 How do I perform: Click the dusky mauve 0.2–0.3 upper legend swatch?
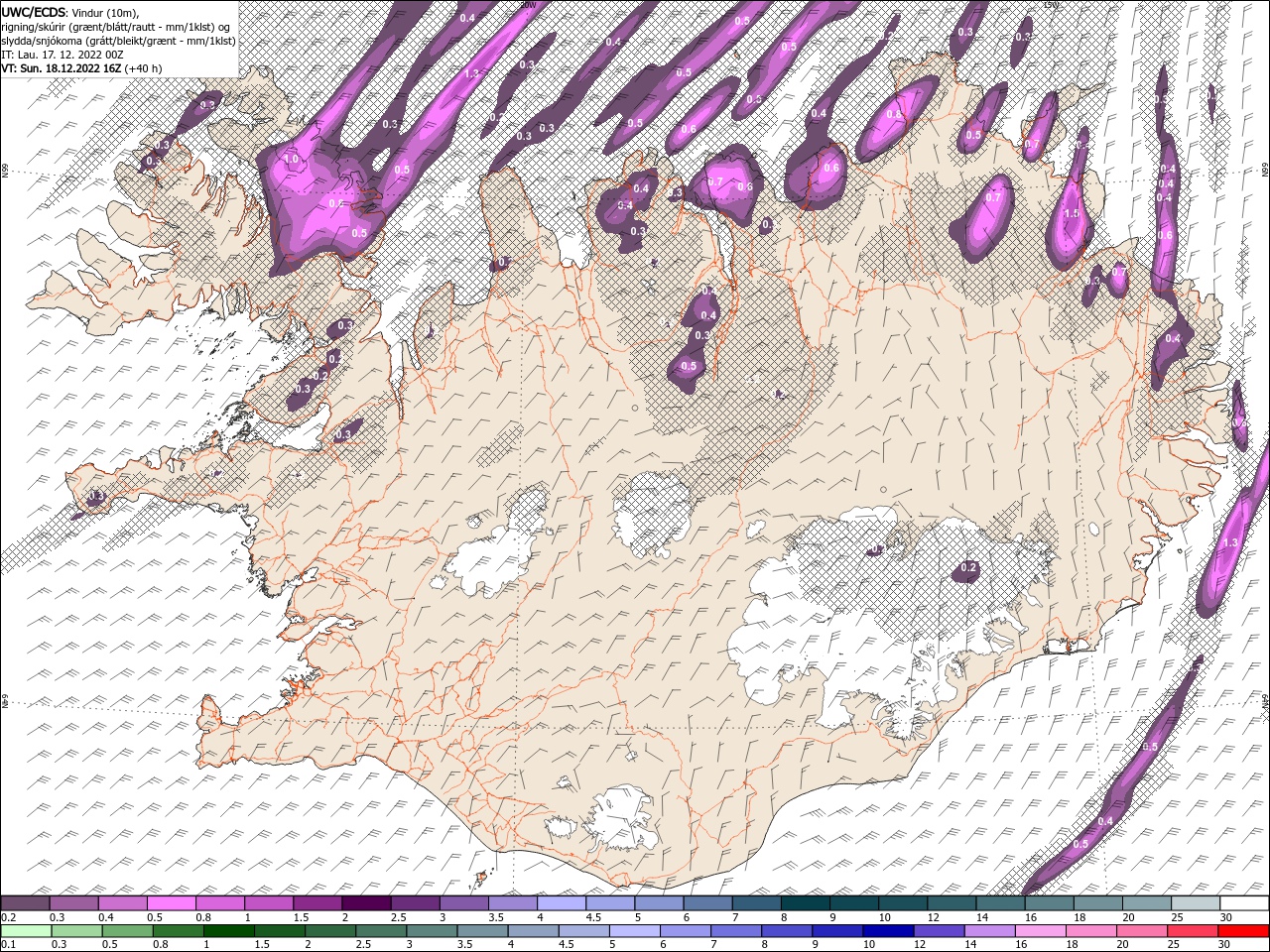26,903
